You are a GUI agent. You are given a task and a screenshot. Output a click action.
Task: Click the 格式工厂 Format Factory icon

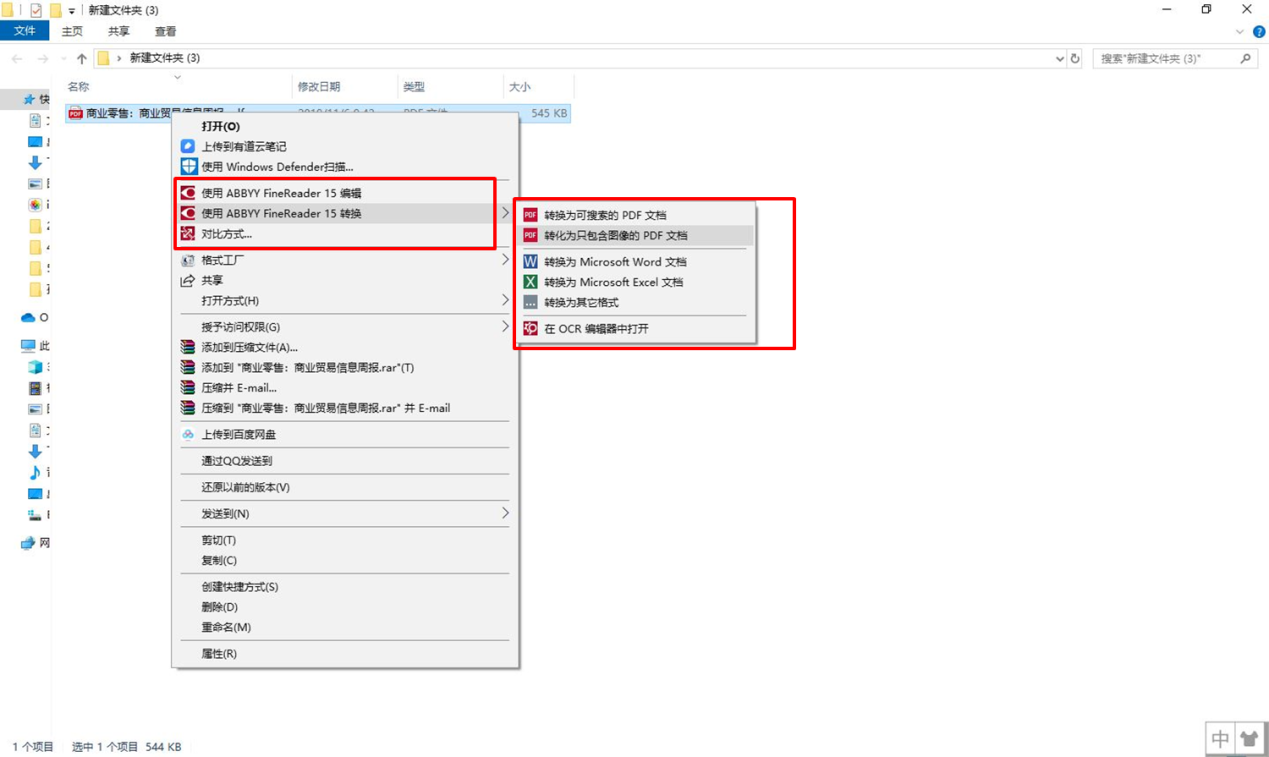(x=188, y=260)
